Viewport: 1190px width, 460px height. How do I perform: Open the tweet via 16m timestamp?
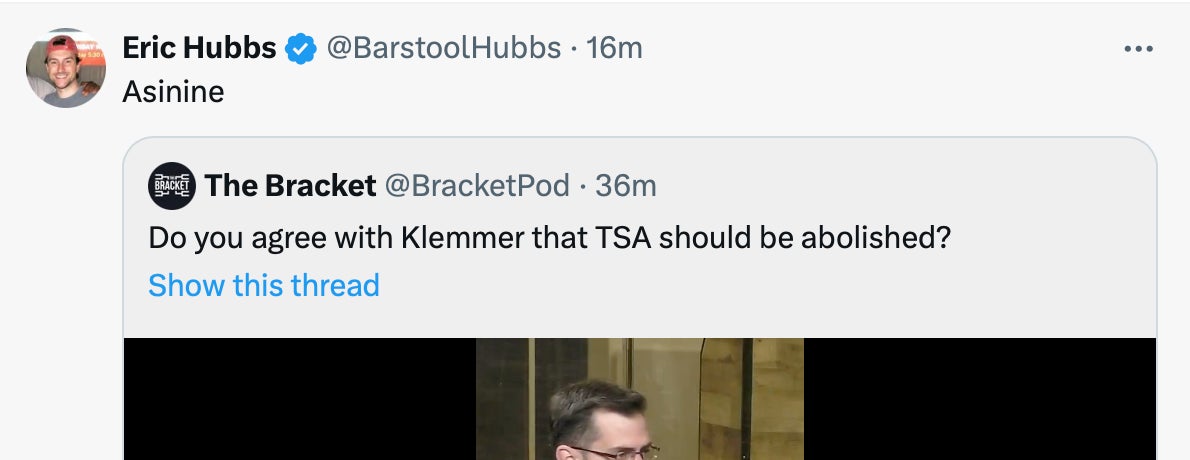[614, 48]
